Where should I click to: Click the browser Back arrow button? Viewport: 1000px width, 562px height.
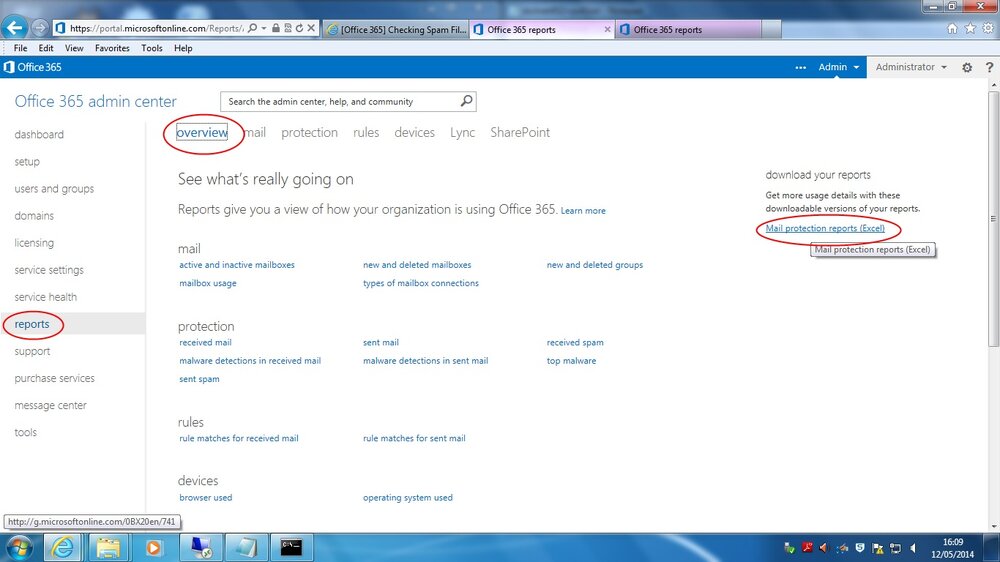click(15, 27)
